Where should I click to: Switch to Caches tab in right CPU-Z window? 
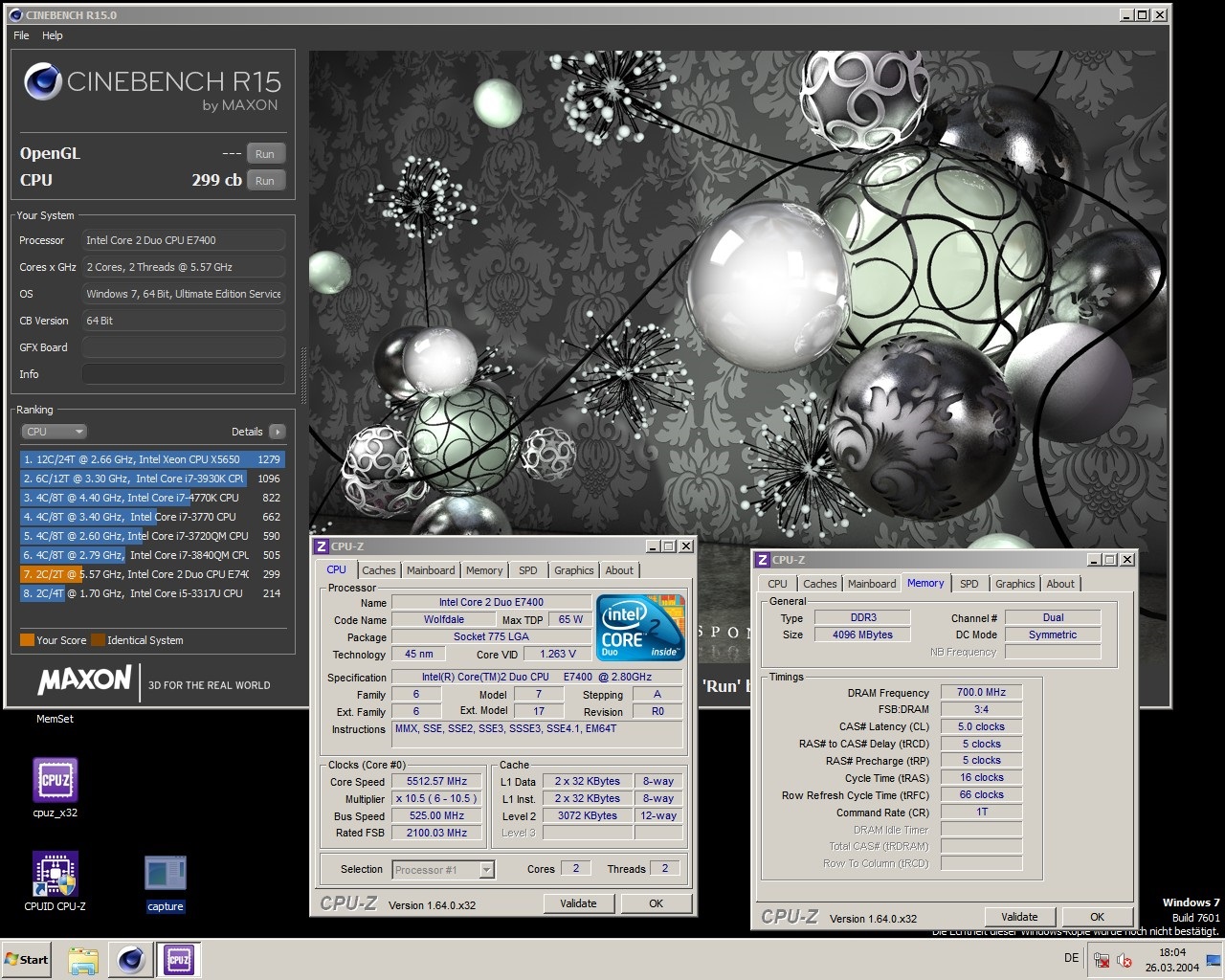pos(820,584)
